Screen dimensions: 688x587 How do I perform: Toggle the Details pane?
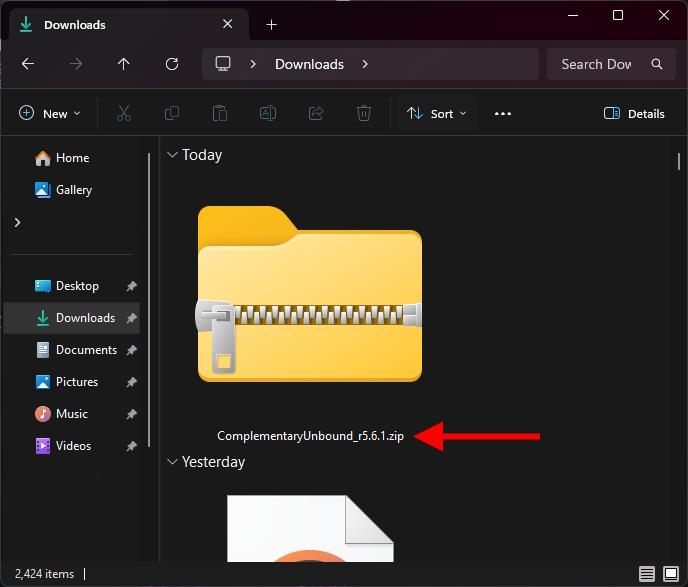click(x=634, y=114)
